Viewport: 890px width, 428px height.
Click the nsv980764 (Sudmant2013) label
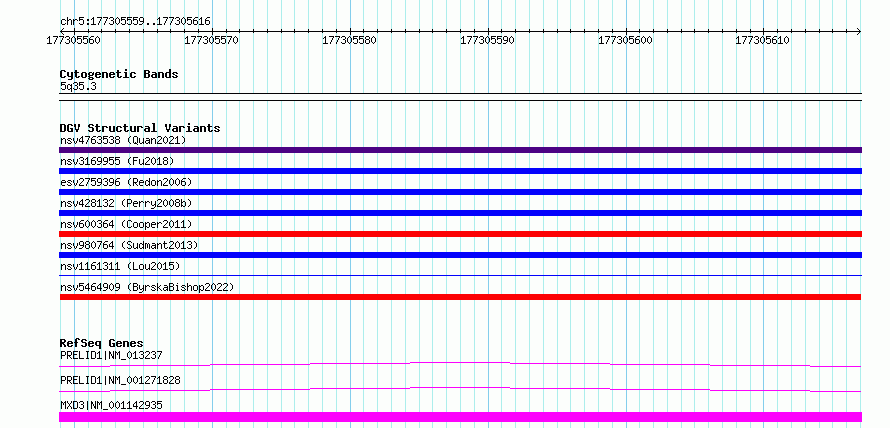click(x=129, y=245)
